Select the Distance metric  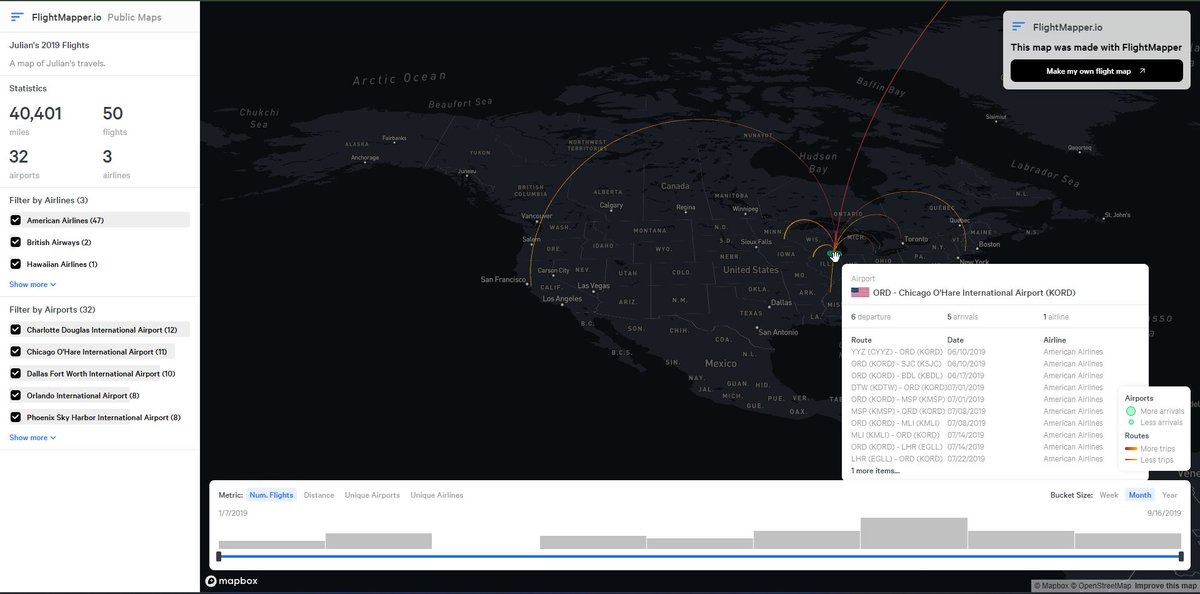coord(319,495)
